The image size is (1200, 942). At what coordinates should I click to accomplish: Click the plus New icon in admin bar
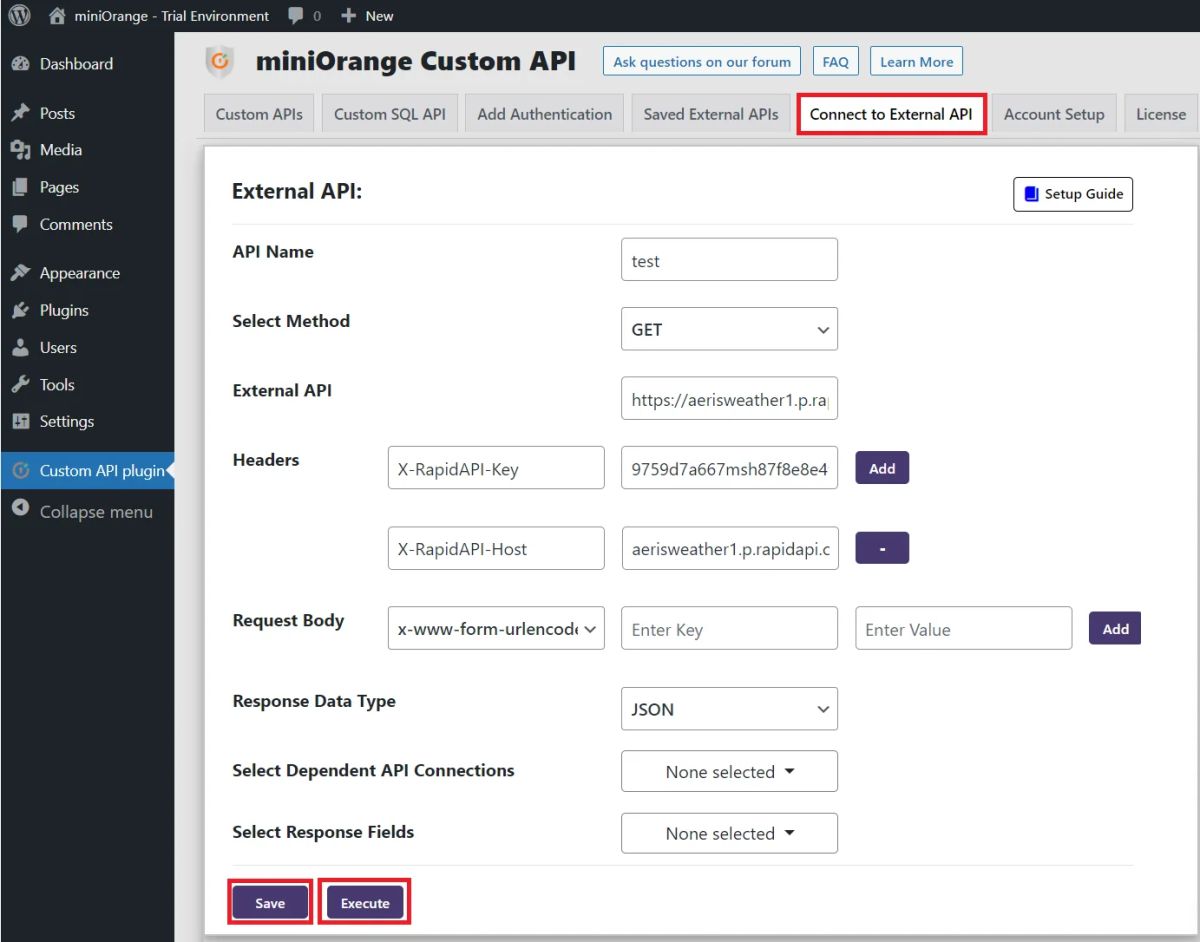click(x=348, y=16)
